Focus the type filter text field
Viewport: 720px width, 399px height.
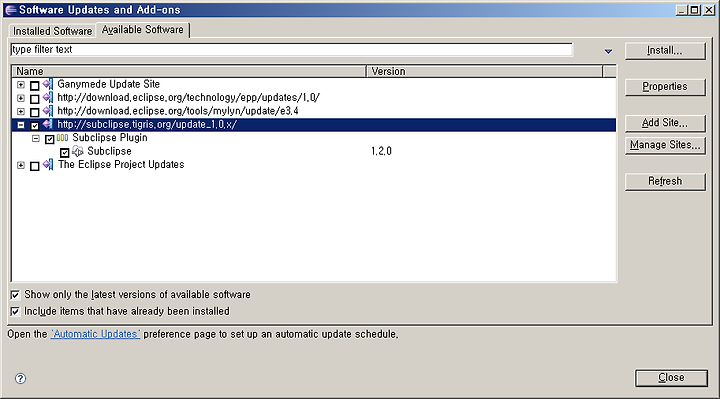(x=292, y=50)
